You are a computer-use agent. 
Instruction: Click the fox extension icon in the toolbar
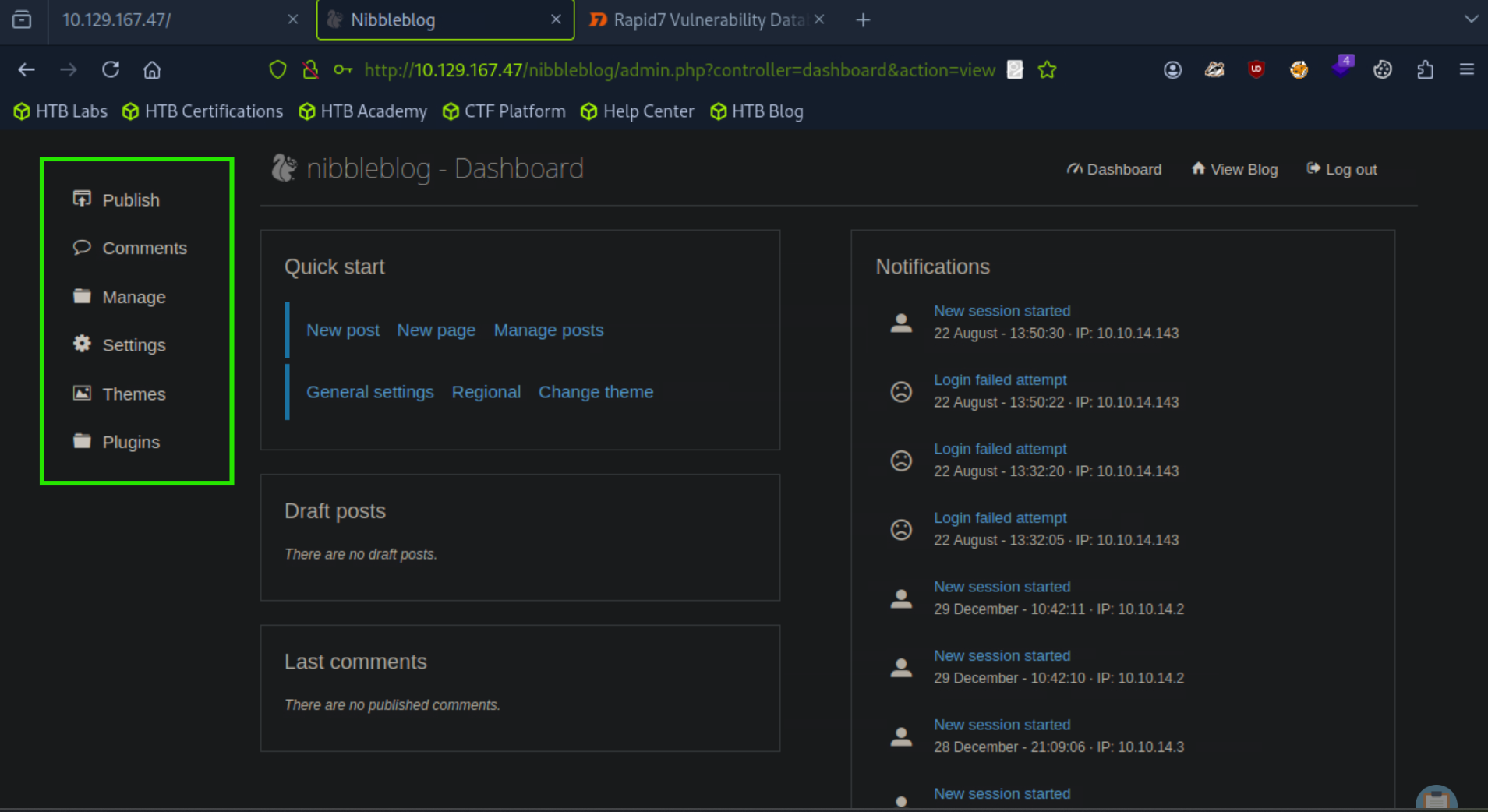[1299, 69]
